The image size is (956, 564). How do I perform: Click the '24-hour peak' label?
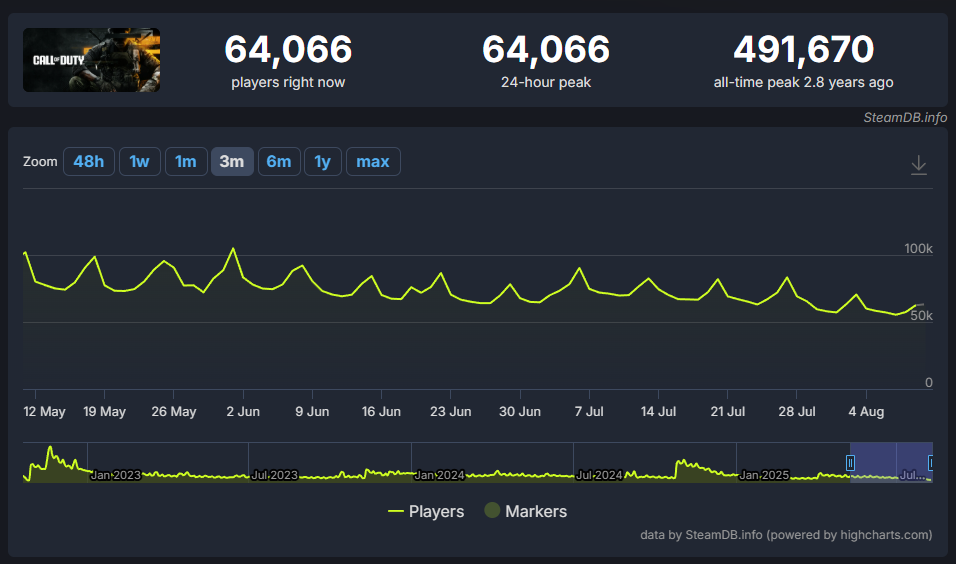click(546, 82)
